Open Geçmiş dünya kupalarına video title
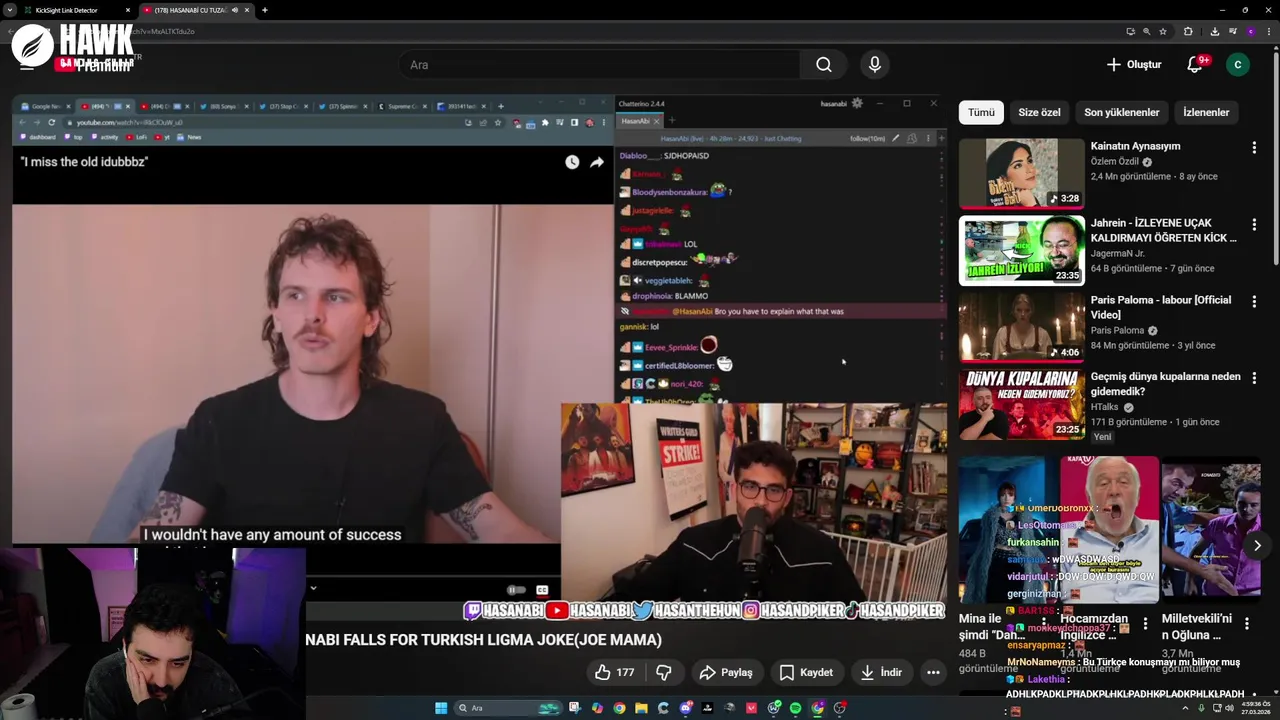Viewport: 1280px width, 720px height. click(1165, 384)
